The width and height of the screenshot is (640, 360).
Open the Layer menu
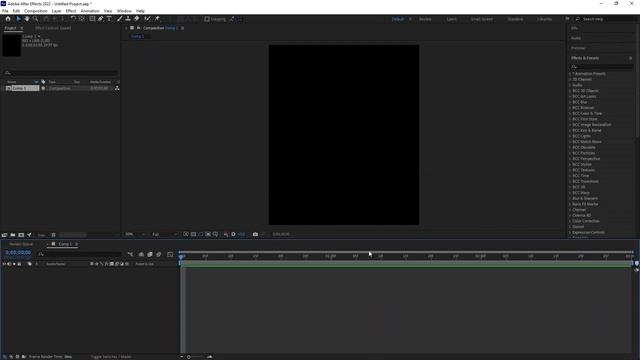pyautogui.click(x=56, y=11)
